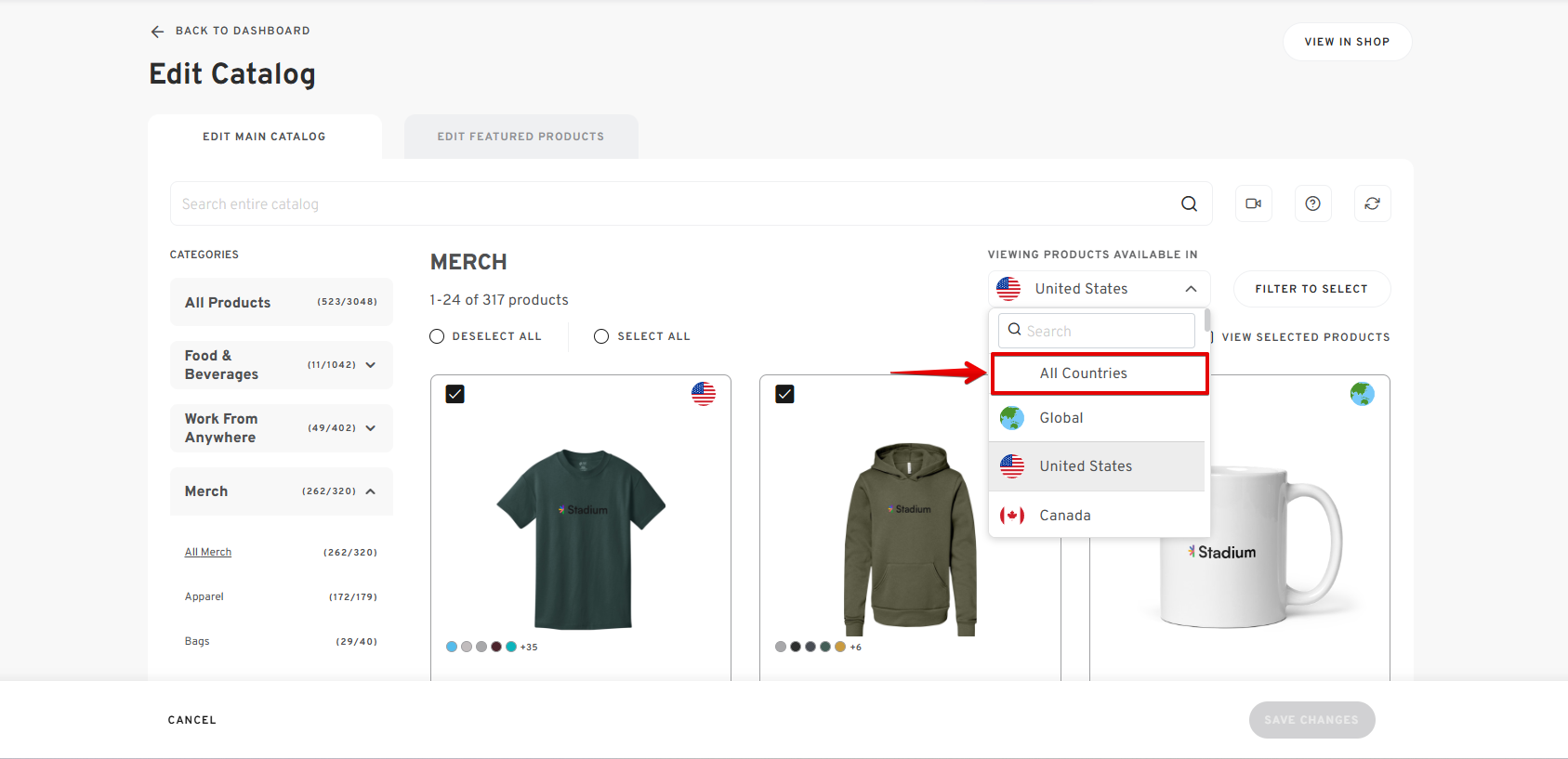The image size is (1568, 759).
Task: Click the View in Shop button
Action: [x=1346, y=42]
